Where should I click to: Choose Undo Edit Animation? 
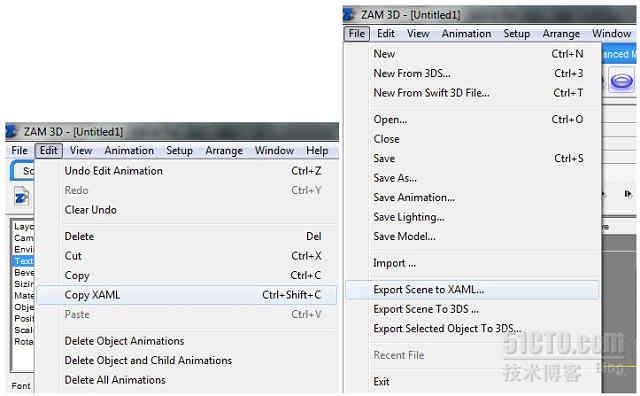click(x=187, y=171)
